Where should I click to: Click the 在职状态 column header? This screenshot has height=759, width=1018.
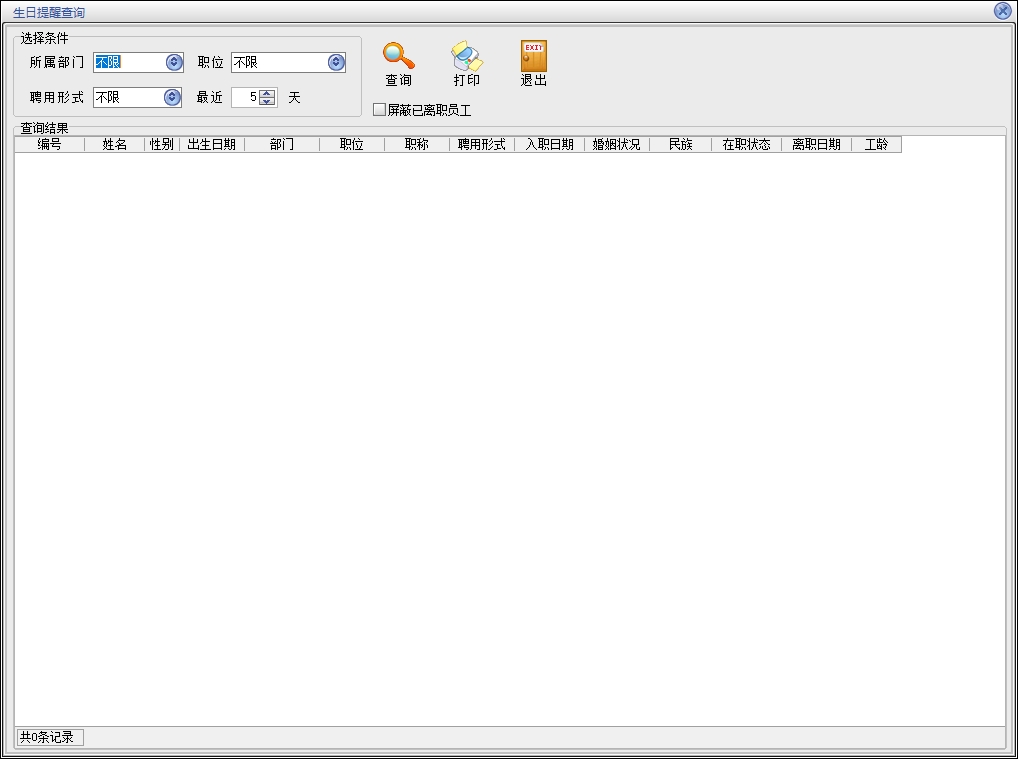[x=746, y=145]
